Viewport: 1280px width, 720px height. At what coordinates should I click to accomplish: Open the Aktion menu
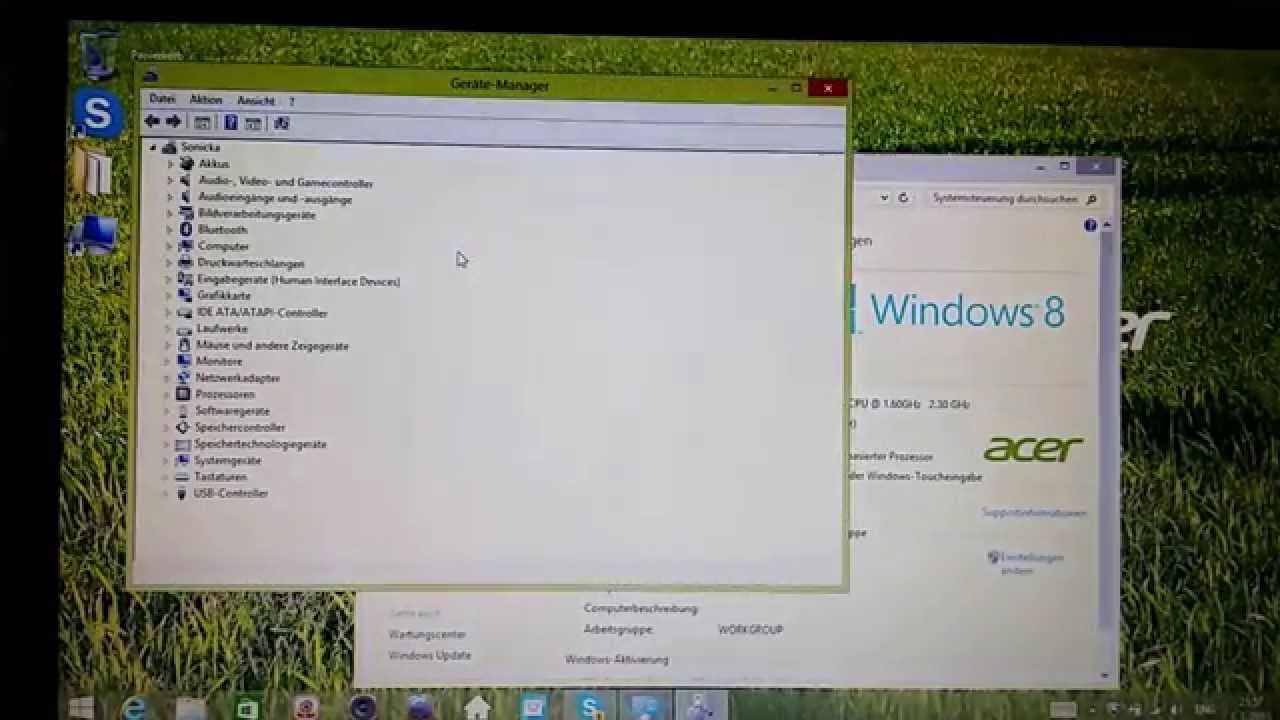pyautogui.click(x=206, y=100)
